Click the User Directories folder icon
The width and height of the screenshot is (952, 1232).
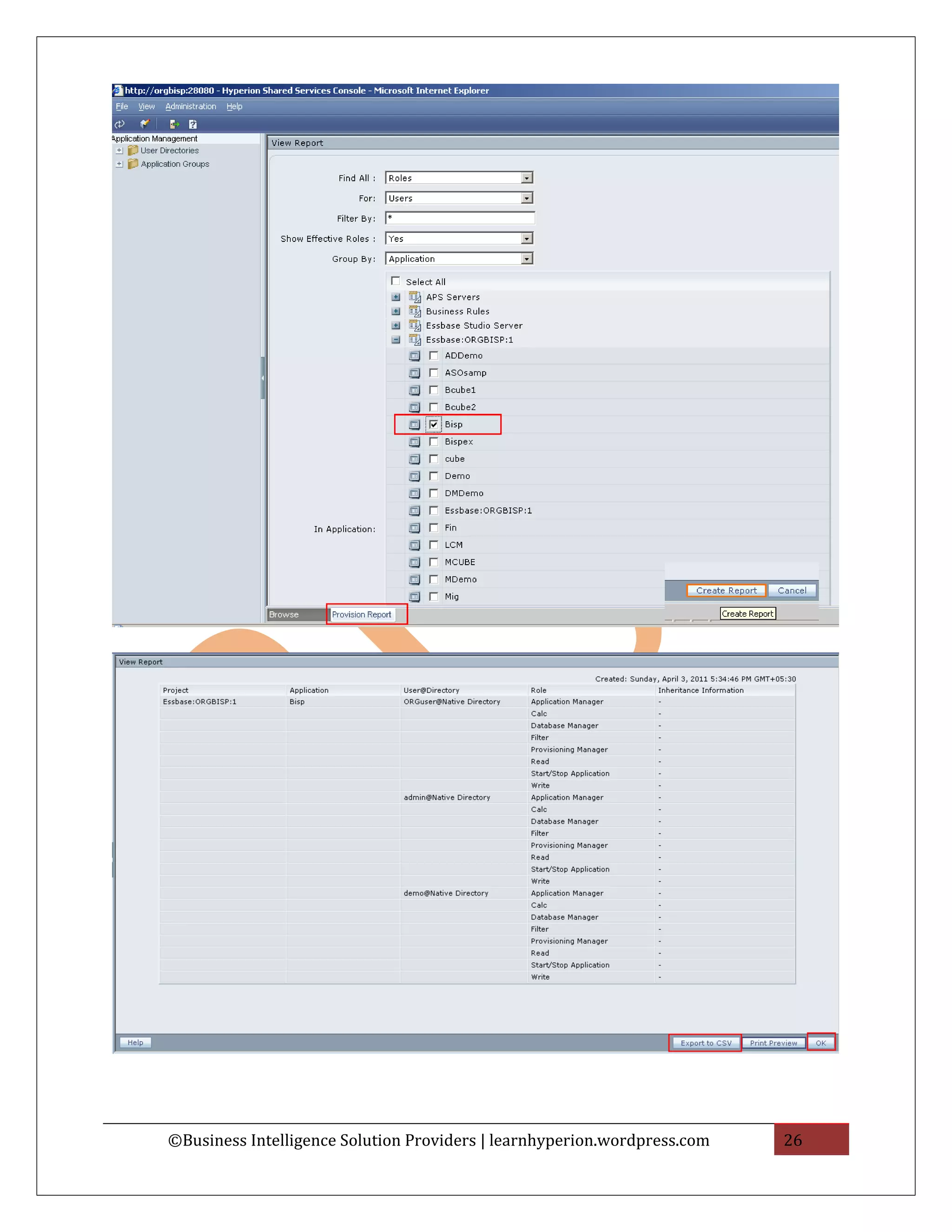[133, 151]
